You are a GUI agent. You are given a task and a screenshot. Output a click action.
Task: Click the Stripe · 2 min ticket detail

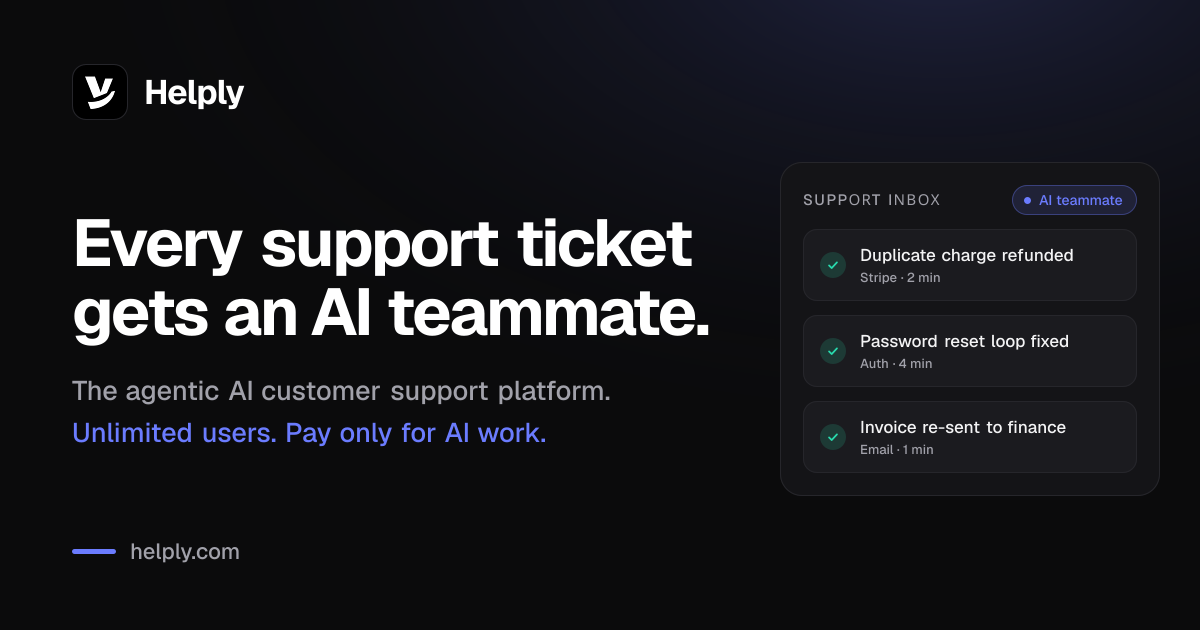click(x=900, y=277)
